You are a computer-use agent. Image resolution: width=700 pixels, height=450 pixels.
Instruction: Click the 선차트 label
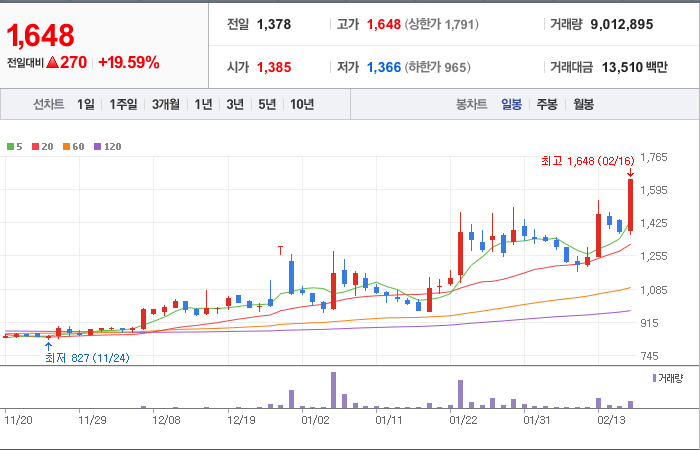point(49,104)
